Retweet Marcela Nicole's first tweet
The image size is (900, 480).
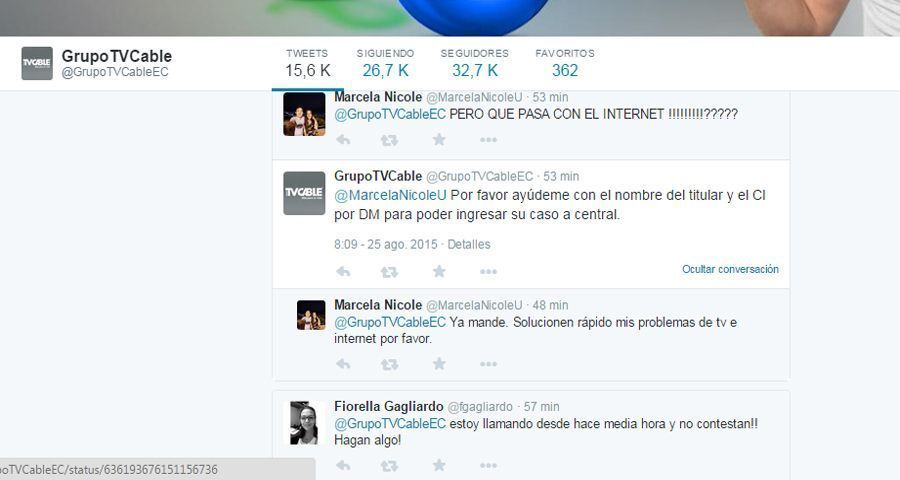point(389,140)
